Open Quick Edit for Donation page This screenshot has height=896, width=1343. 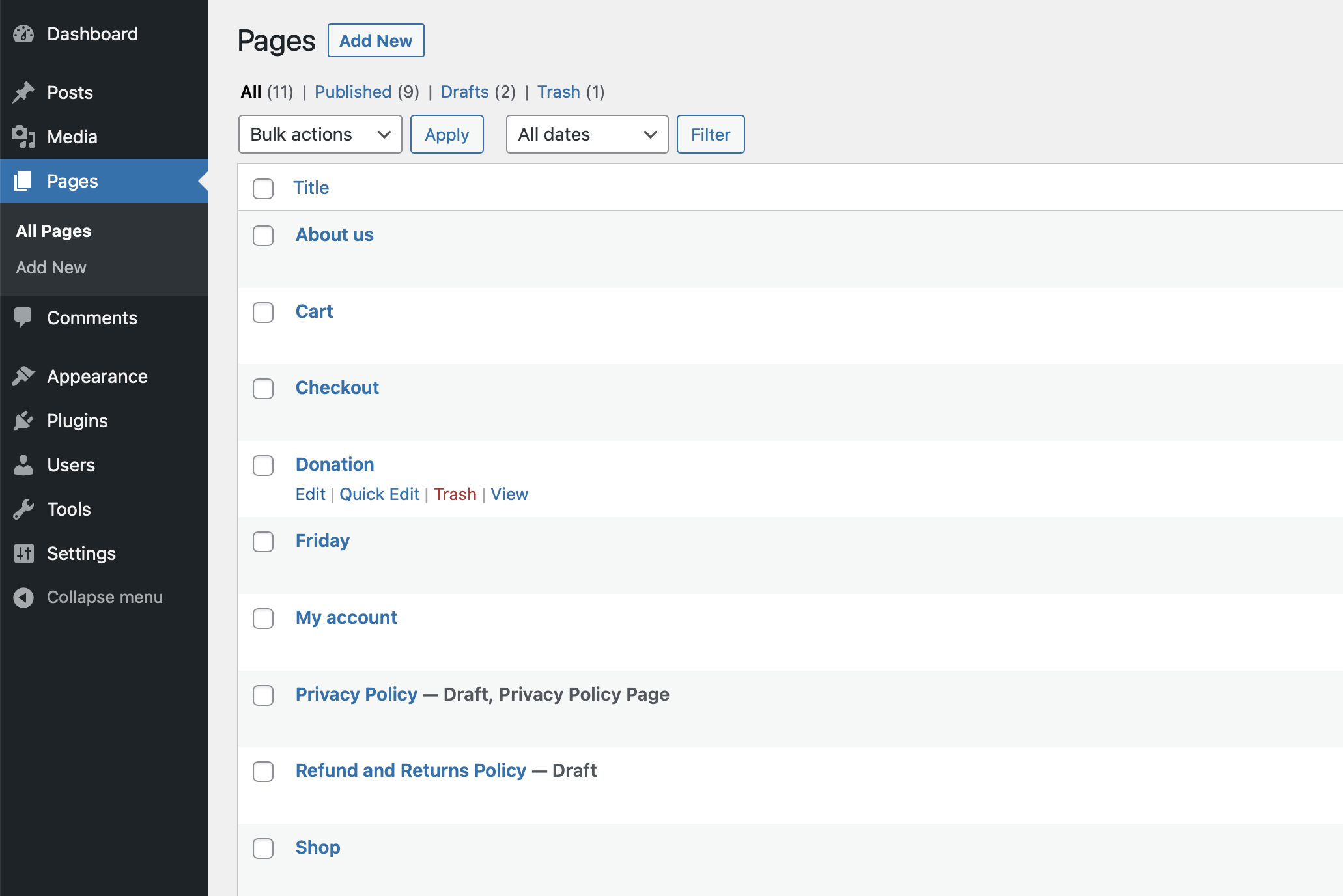pos(379,494)
